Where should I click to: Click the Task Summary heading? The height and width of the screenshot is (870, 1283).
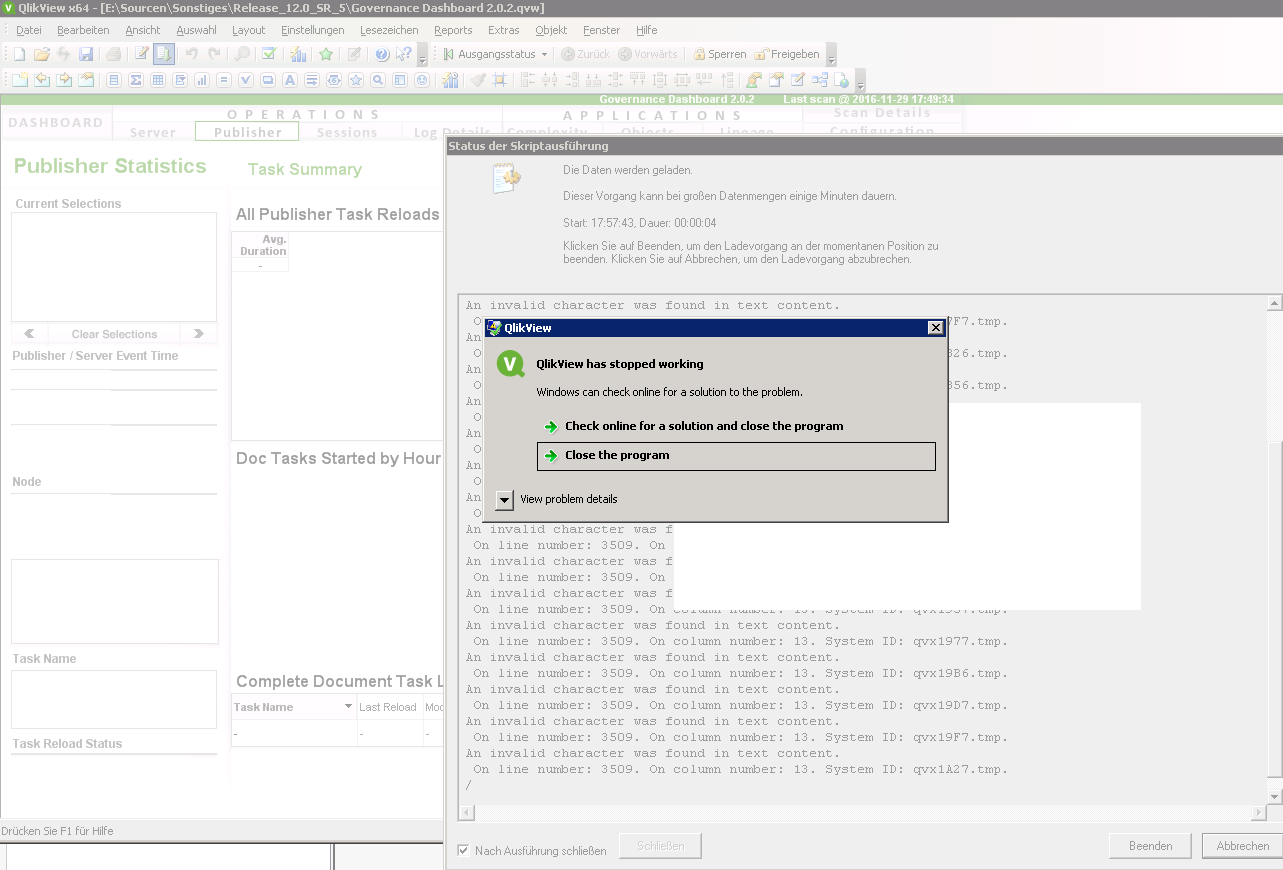305,169
